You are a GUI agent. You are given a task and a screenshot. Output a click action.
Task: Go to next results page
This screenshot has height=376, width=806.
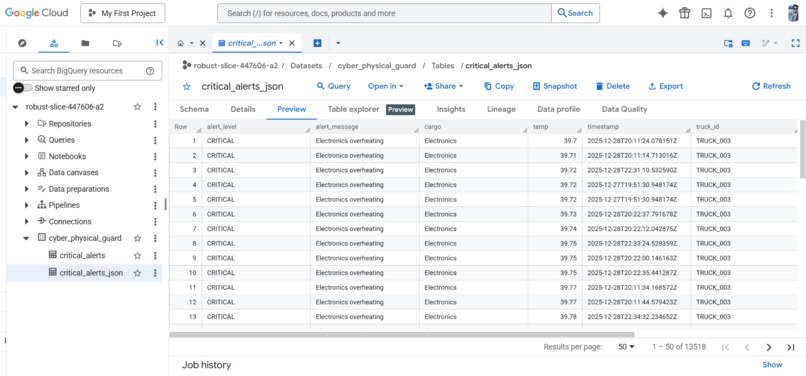coord(769,347)
